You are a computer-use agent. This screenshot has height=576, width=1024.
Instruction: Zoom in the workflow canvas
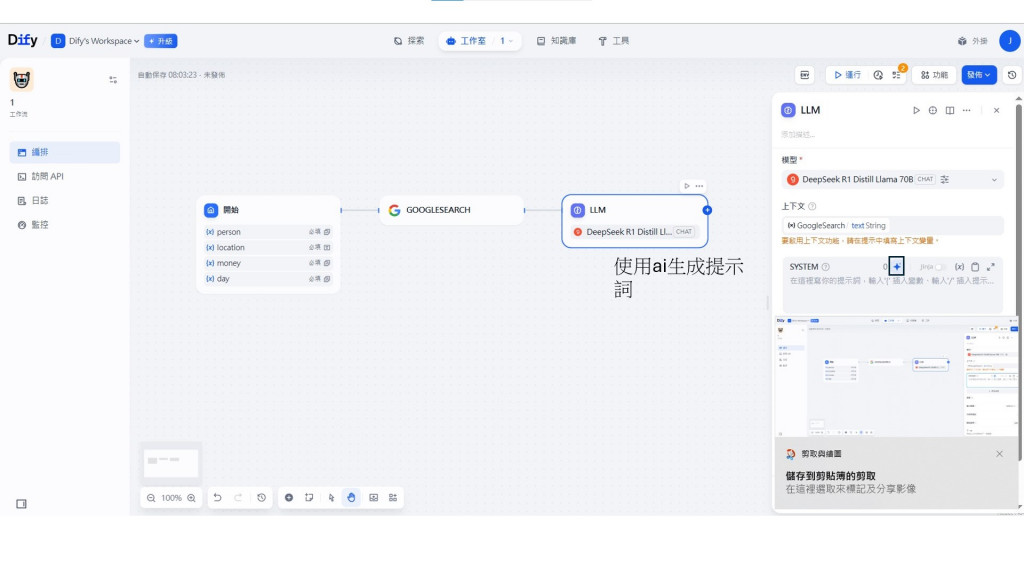point(191,498)
